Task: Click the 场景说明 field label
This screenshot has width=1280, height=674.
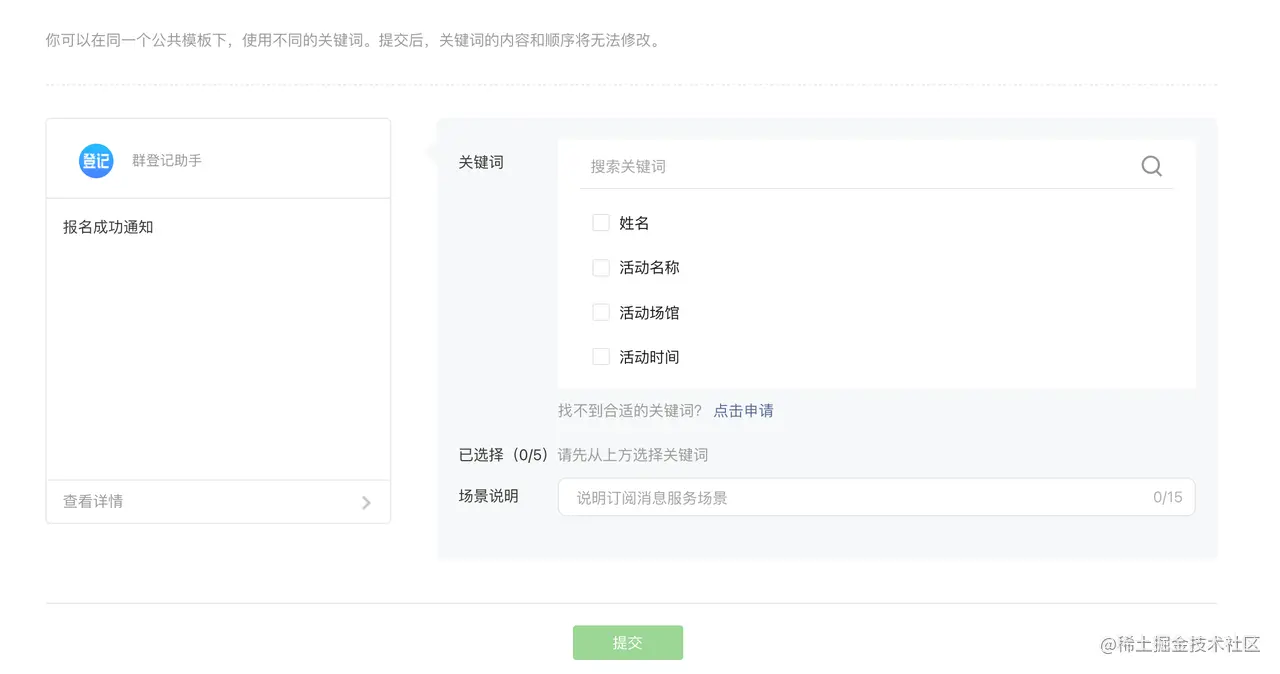Action: 488,496
